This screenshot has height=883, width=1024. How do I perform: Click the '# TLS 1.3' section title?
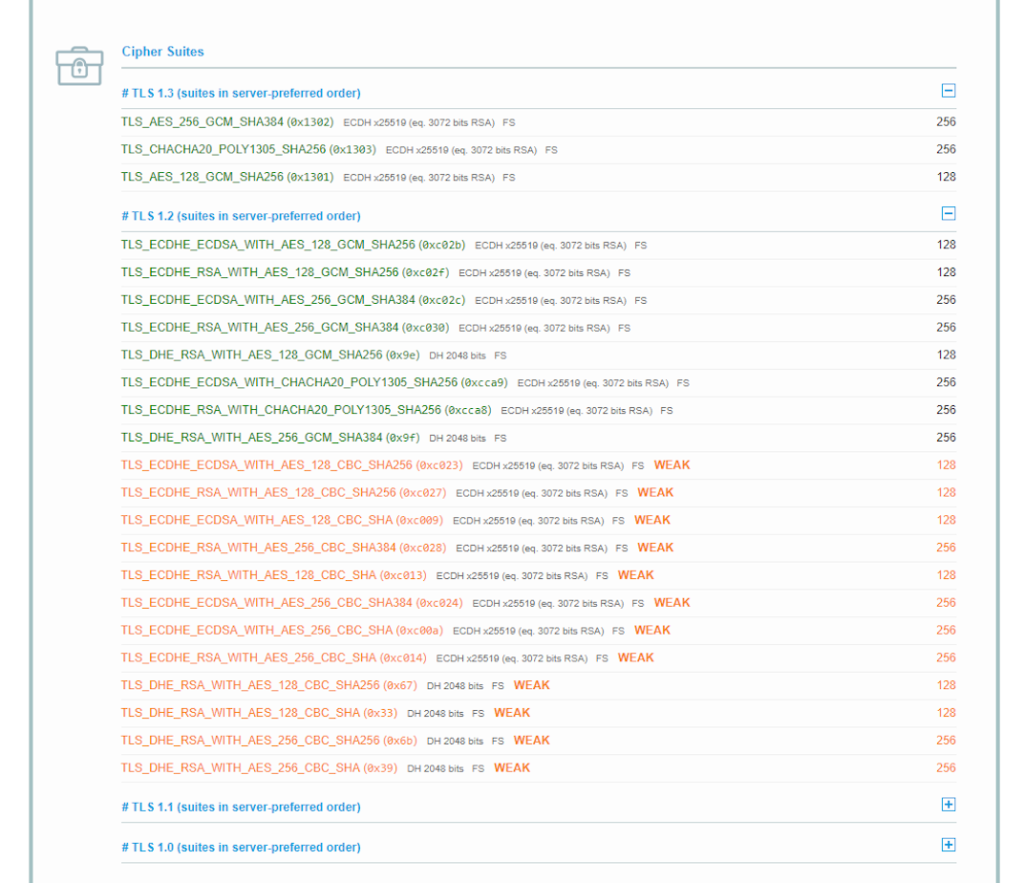click(241, 93)
